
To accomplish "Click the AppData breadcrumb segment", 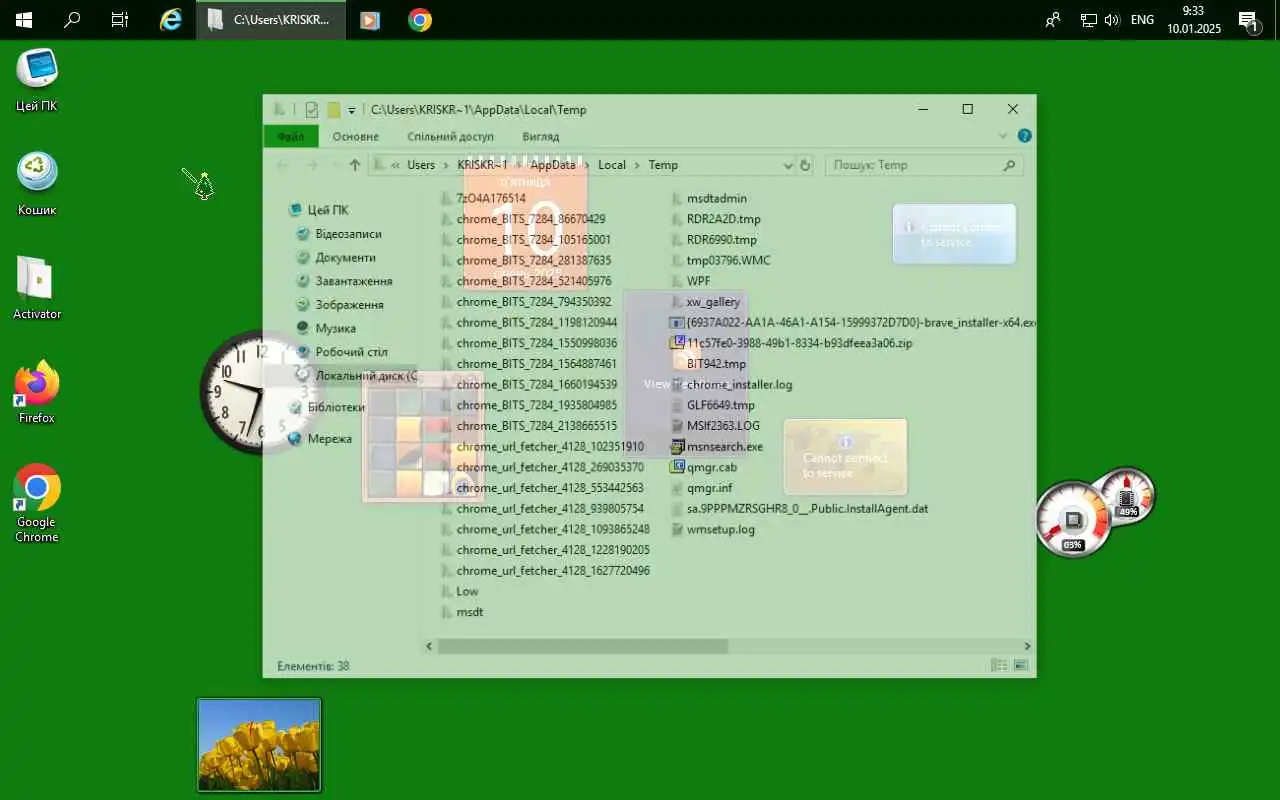I will (x=553, y=165).
